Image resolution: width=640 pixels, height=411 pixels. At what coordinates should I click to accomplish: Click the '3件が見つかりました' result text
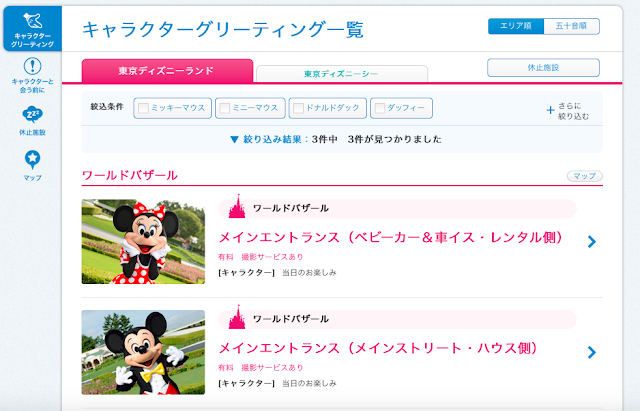click(395, 140)
